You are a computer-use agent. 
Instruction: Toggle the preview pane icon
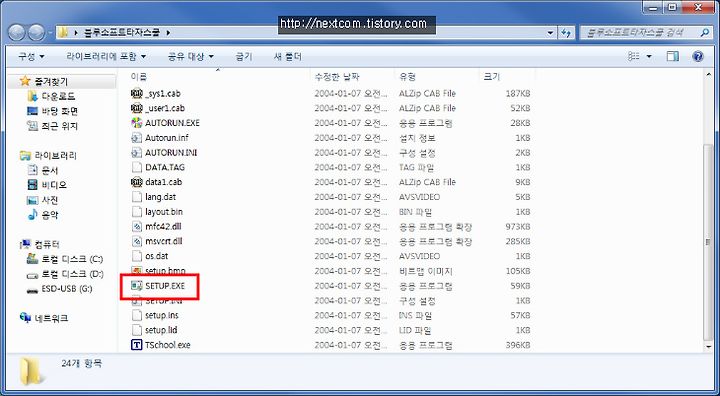click(672, 57)
